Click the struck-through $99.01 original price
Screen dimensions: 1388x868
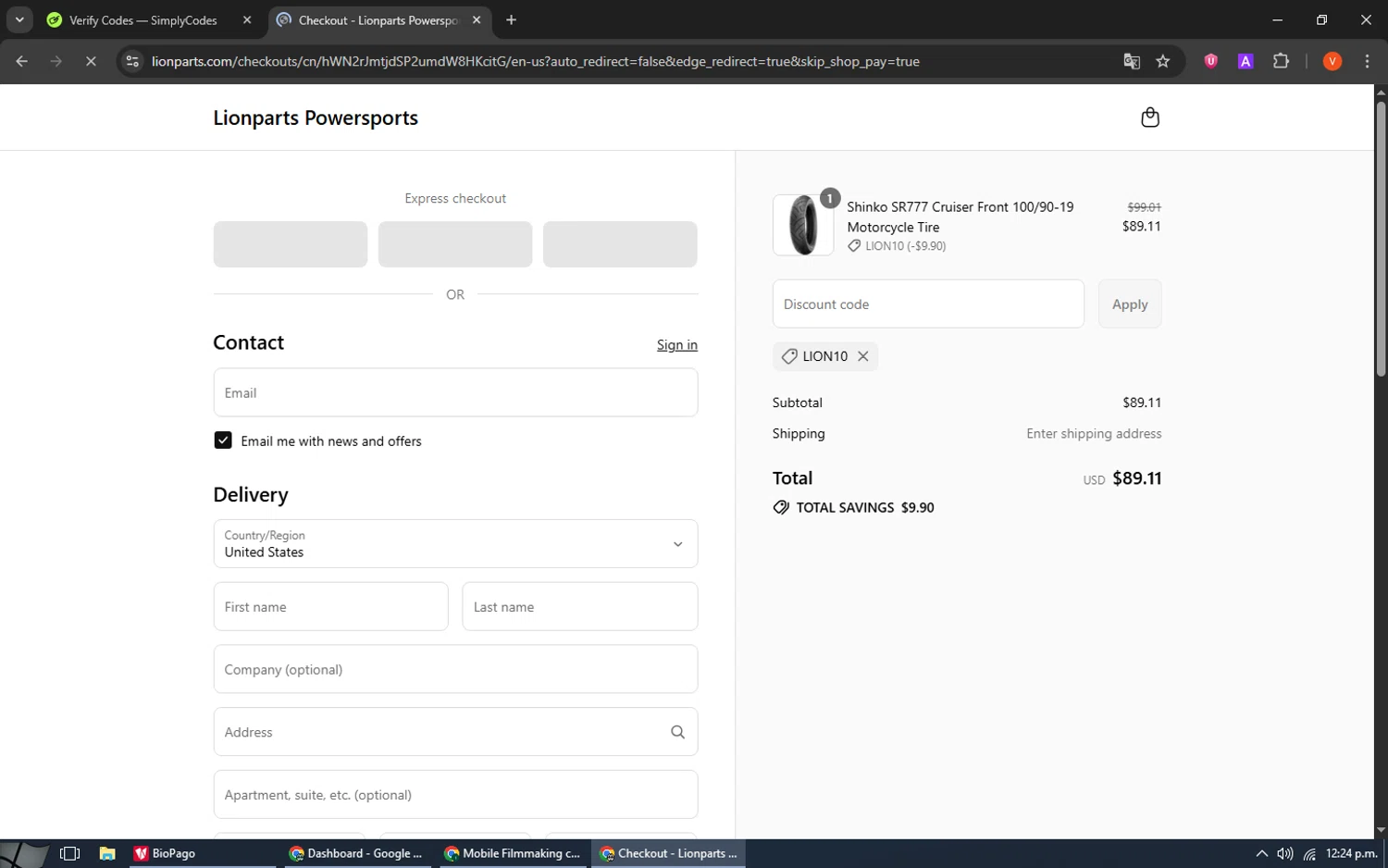tap(1144, 207)
